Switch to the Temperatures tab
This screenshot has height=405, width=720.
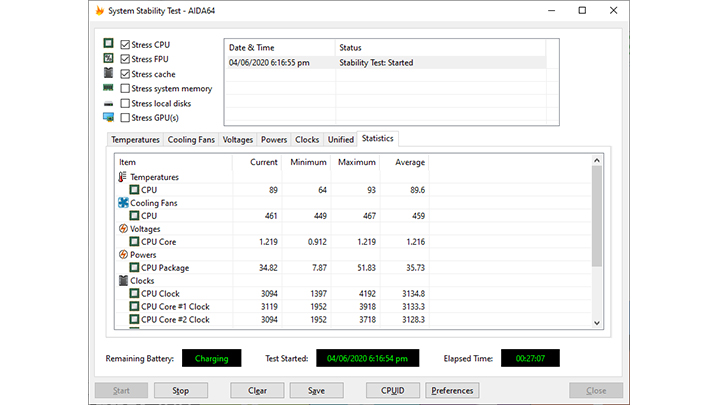coord(135,140)
